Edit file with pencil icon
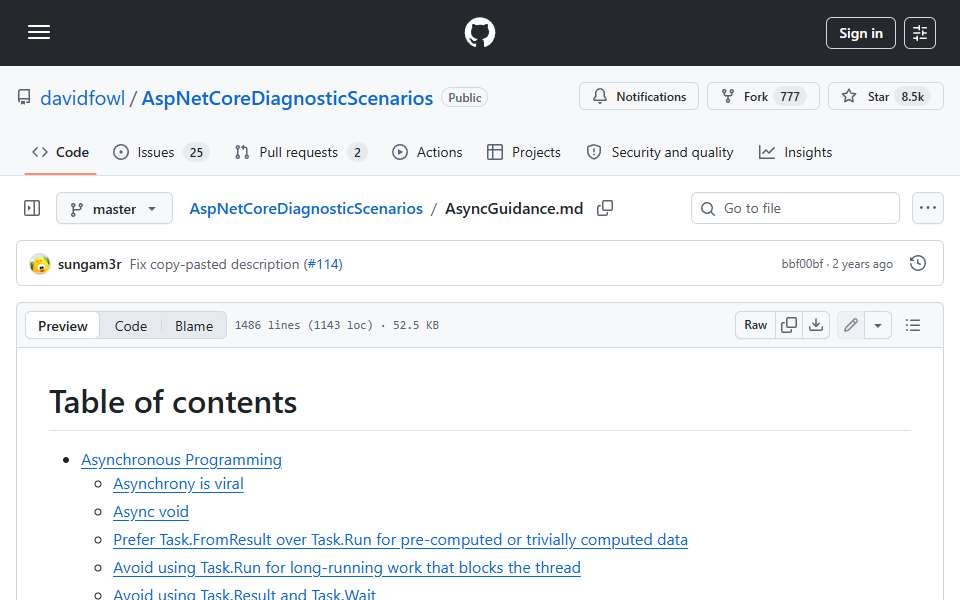The image size is (960, 600). tap(850, 325)
